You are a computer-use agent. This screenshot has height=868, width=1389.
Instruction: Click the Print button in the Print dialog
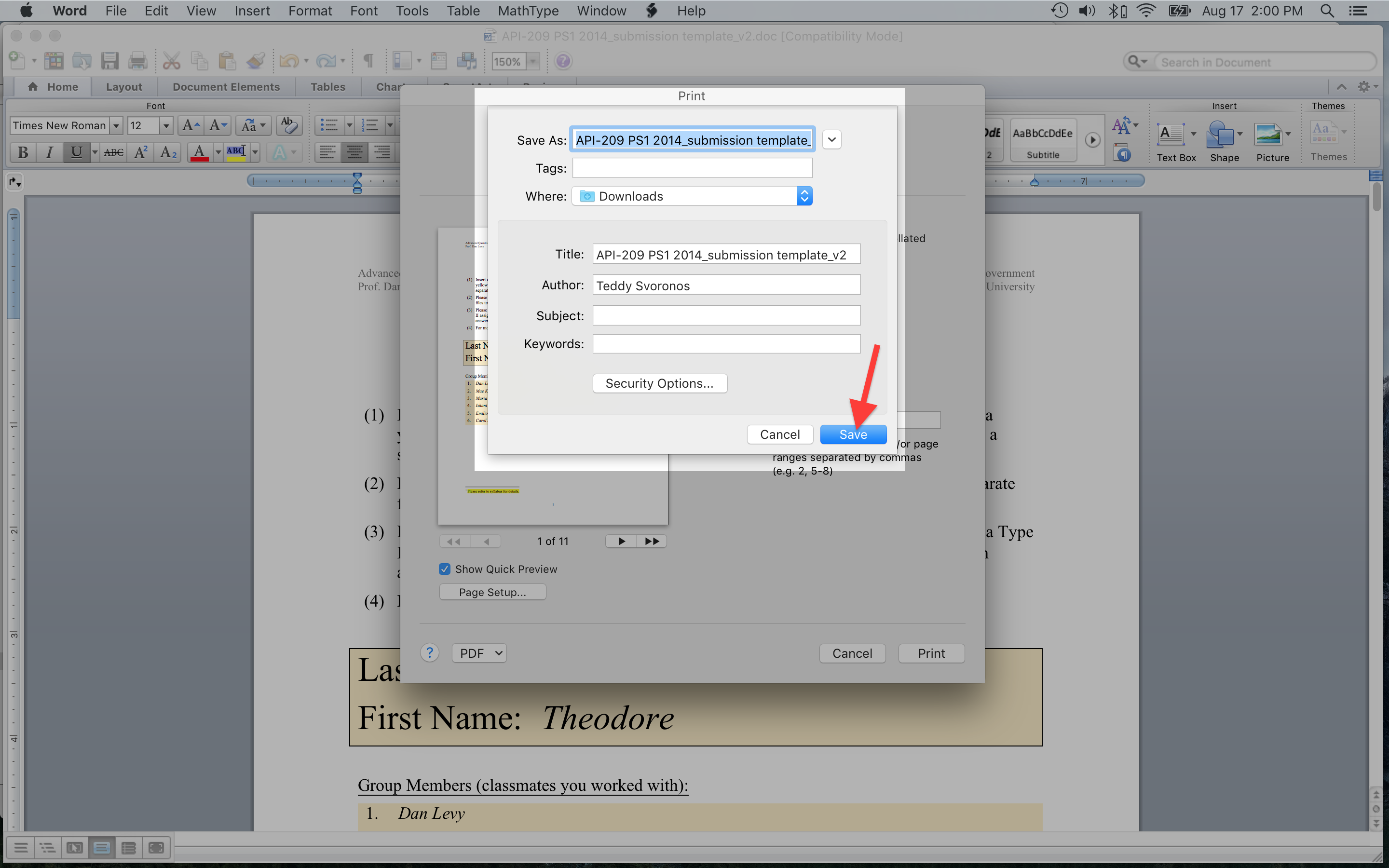point(931,653)
